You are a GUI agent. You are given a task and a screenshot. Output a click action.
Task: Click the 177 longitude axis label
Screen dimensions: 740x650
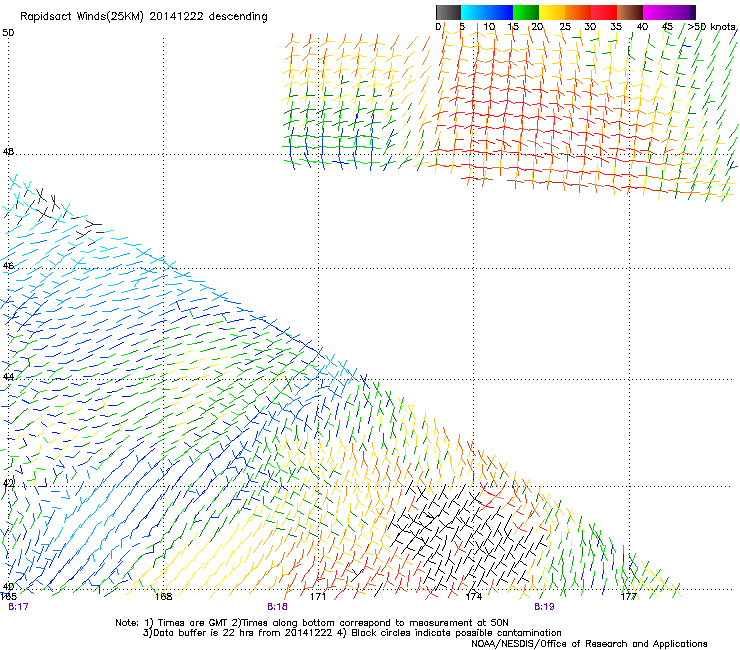(628, 596)
